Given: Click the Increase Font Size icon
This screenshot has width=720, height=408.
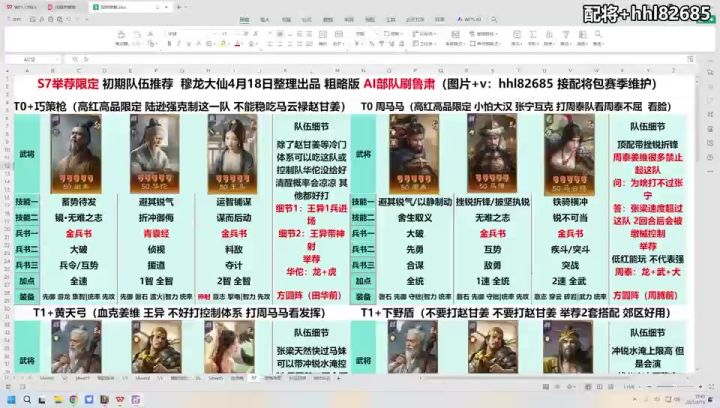Looking at the screenshot, I should point(246,34).
